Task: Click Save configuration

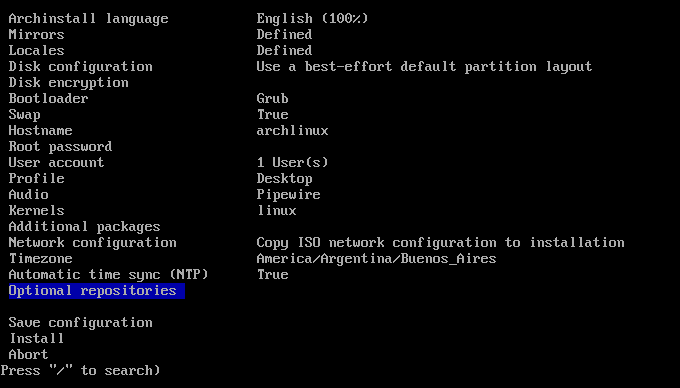Action: [x=81, y=323]
